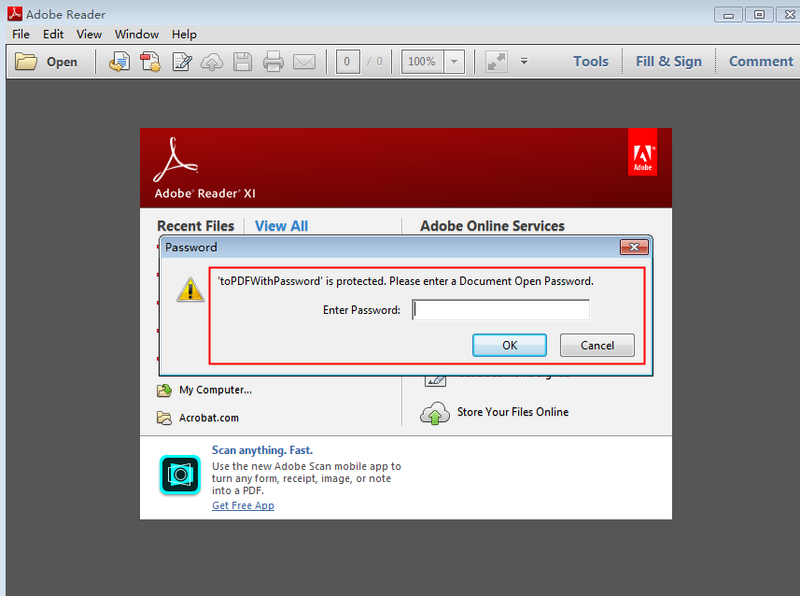Screen dimensions: 800x596
Task: Select the Email document icon
Action: pyautogui.click(x=303, y=61)
